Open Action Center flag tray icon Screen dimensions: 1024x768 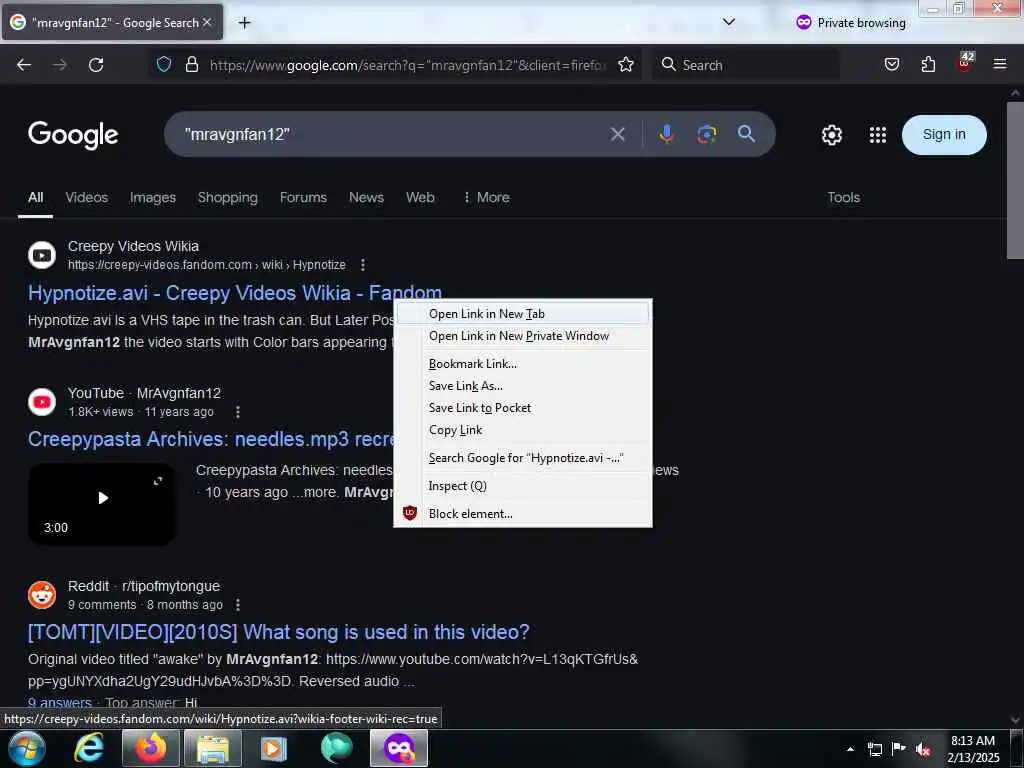pyautogui.click(x=899, y=749)
